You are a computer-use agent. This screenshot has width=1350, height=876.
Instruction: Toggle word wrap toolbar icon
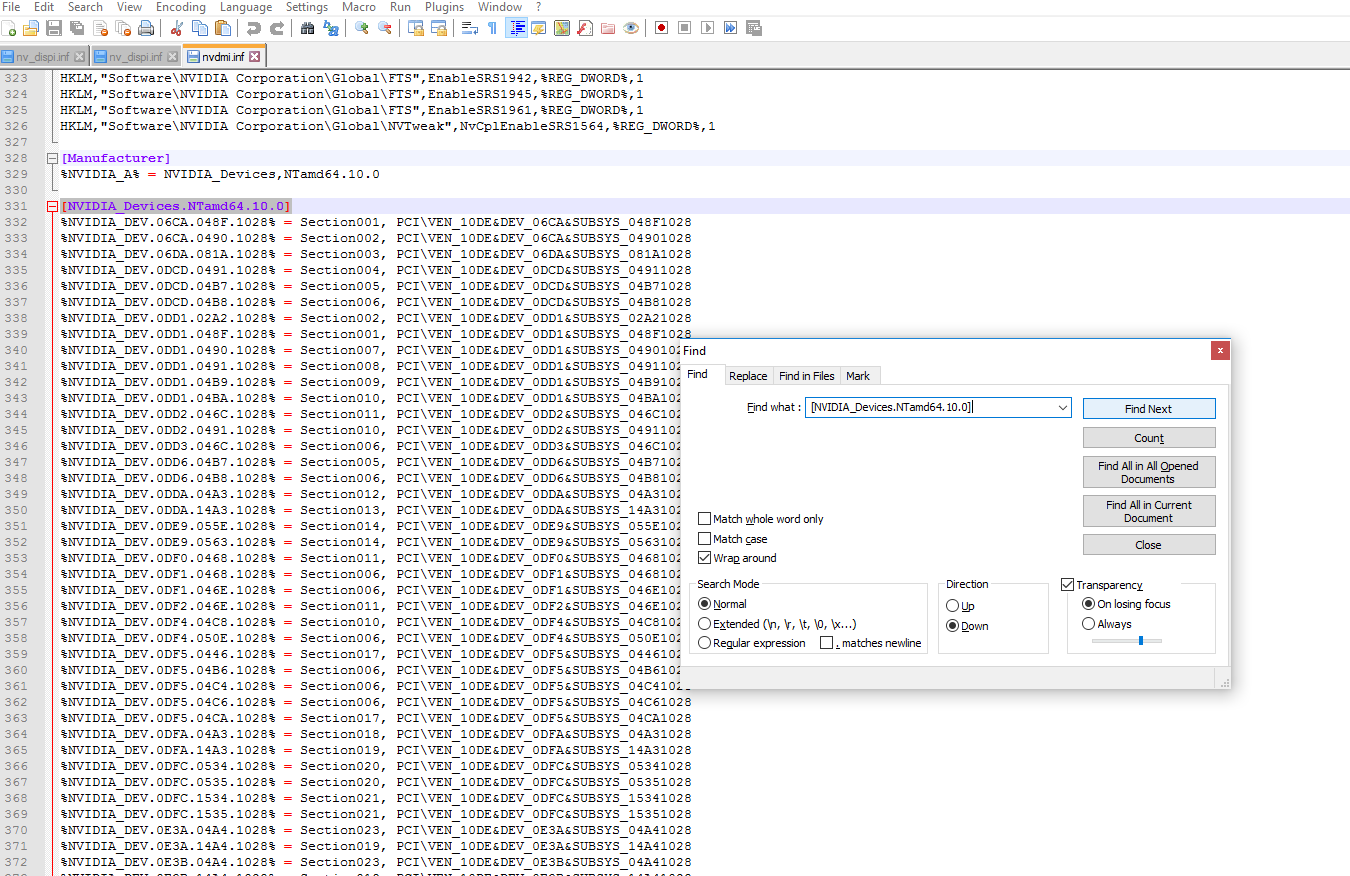click(x=470, y=28)
